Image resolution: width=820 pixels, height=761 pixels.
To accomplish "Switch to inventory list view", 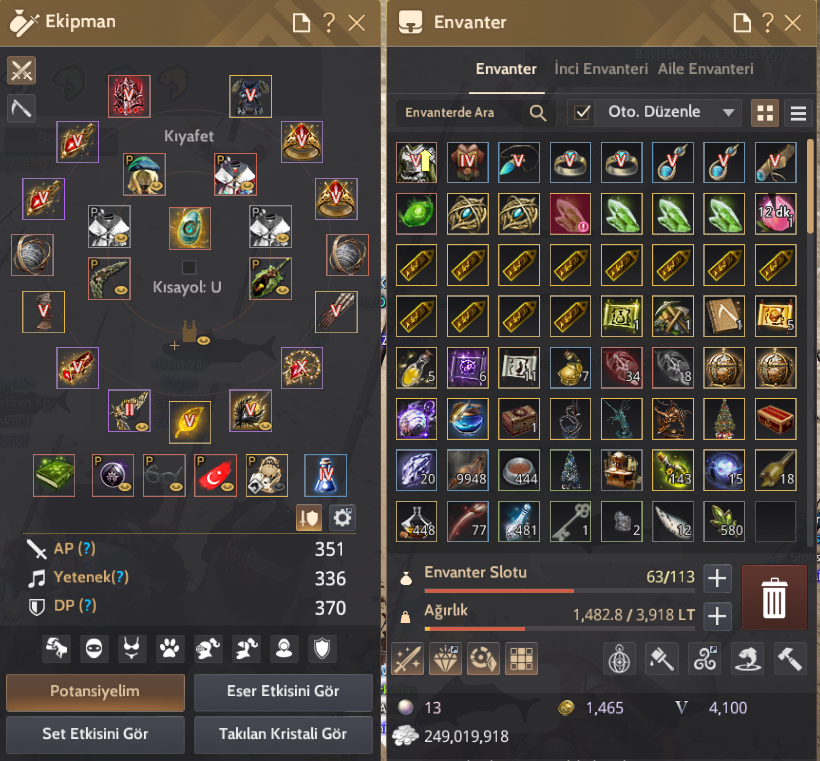I will [798, 112].
